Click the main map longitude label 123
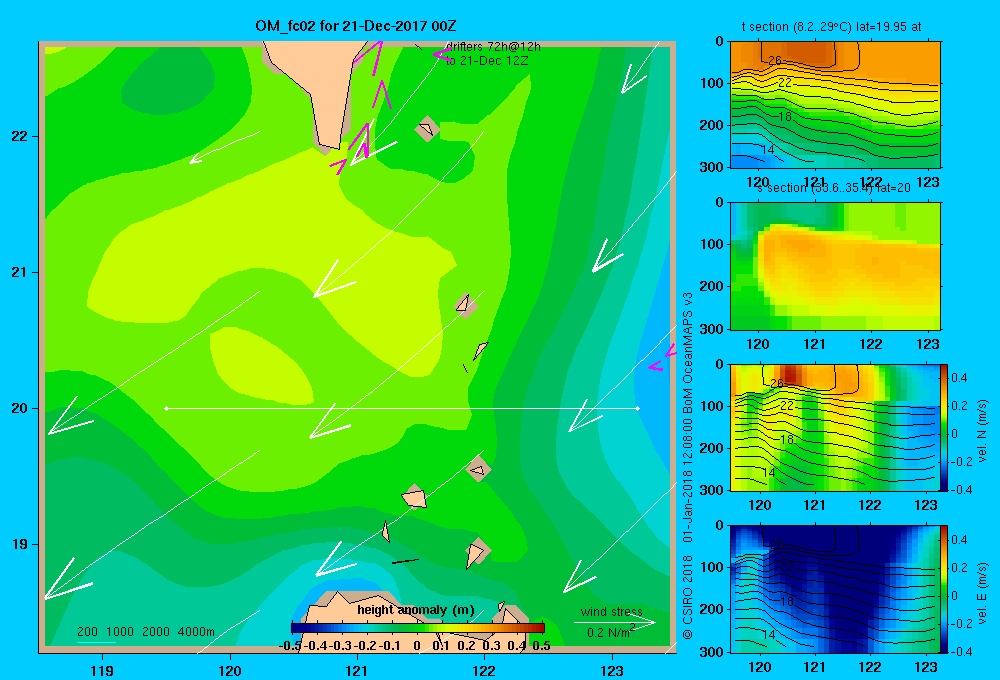1000x680 pixels. [x=612, y=670]
